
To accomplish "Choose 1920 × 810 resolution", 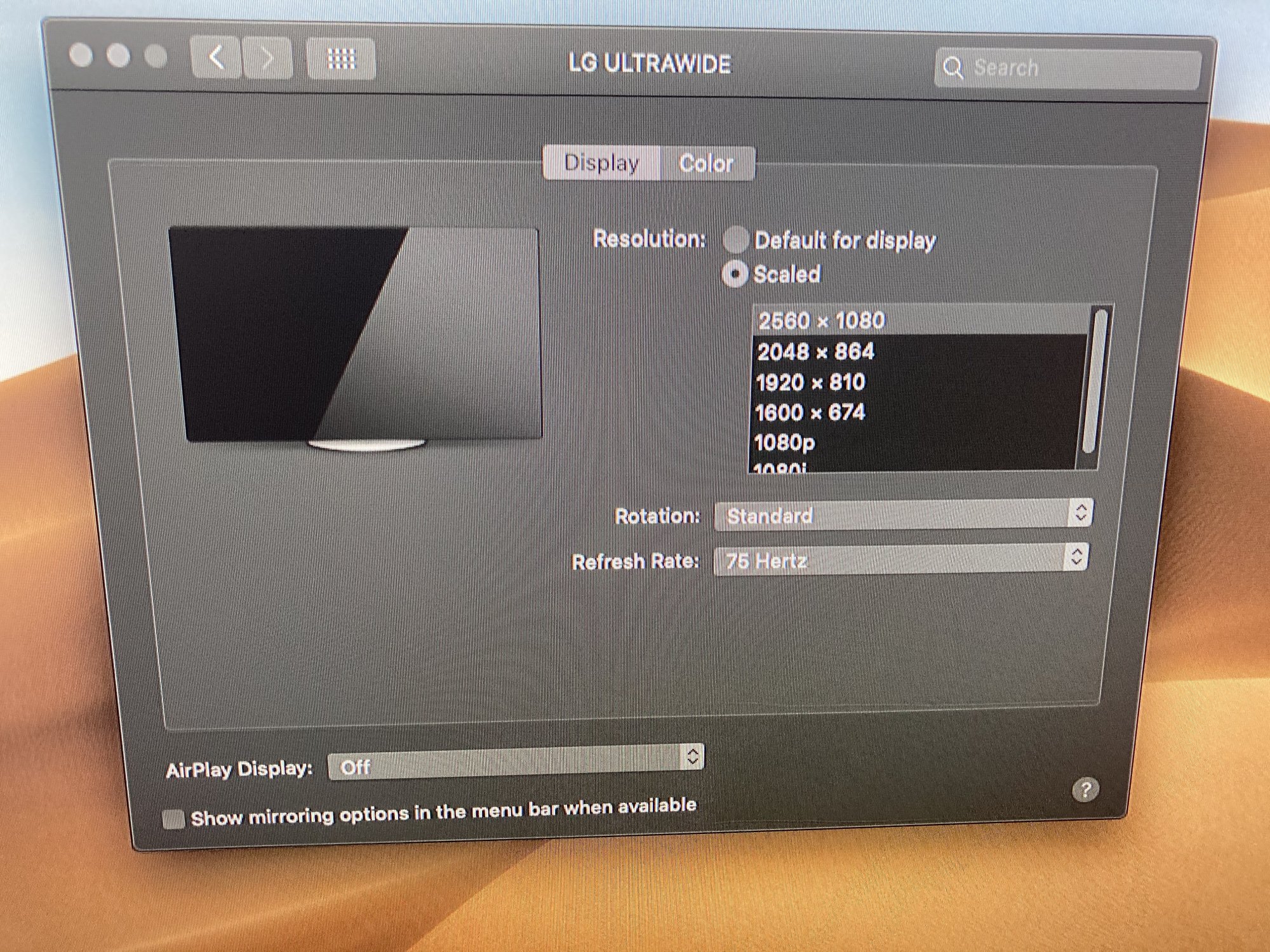I will [x=918, y=382].
